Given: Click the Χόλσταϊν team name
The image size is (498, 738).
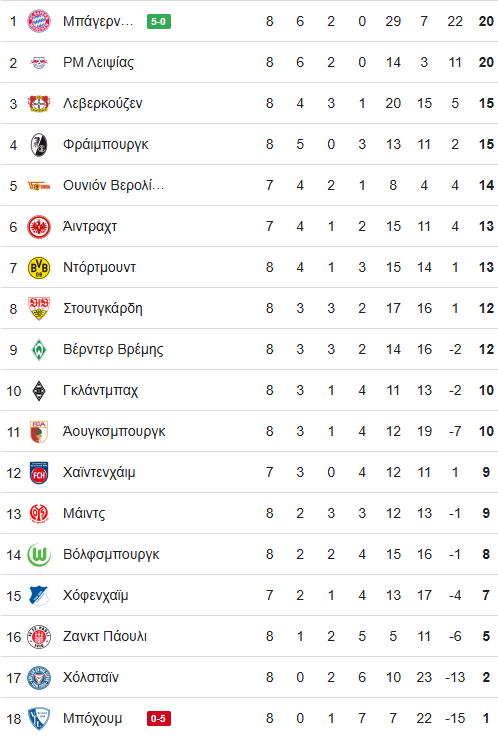Looking at the screenshot, I should click(91, 677).
